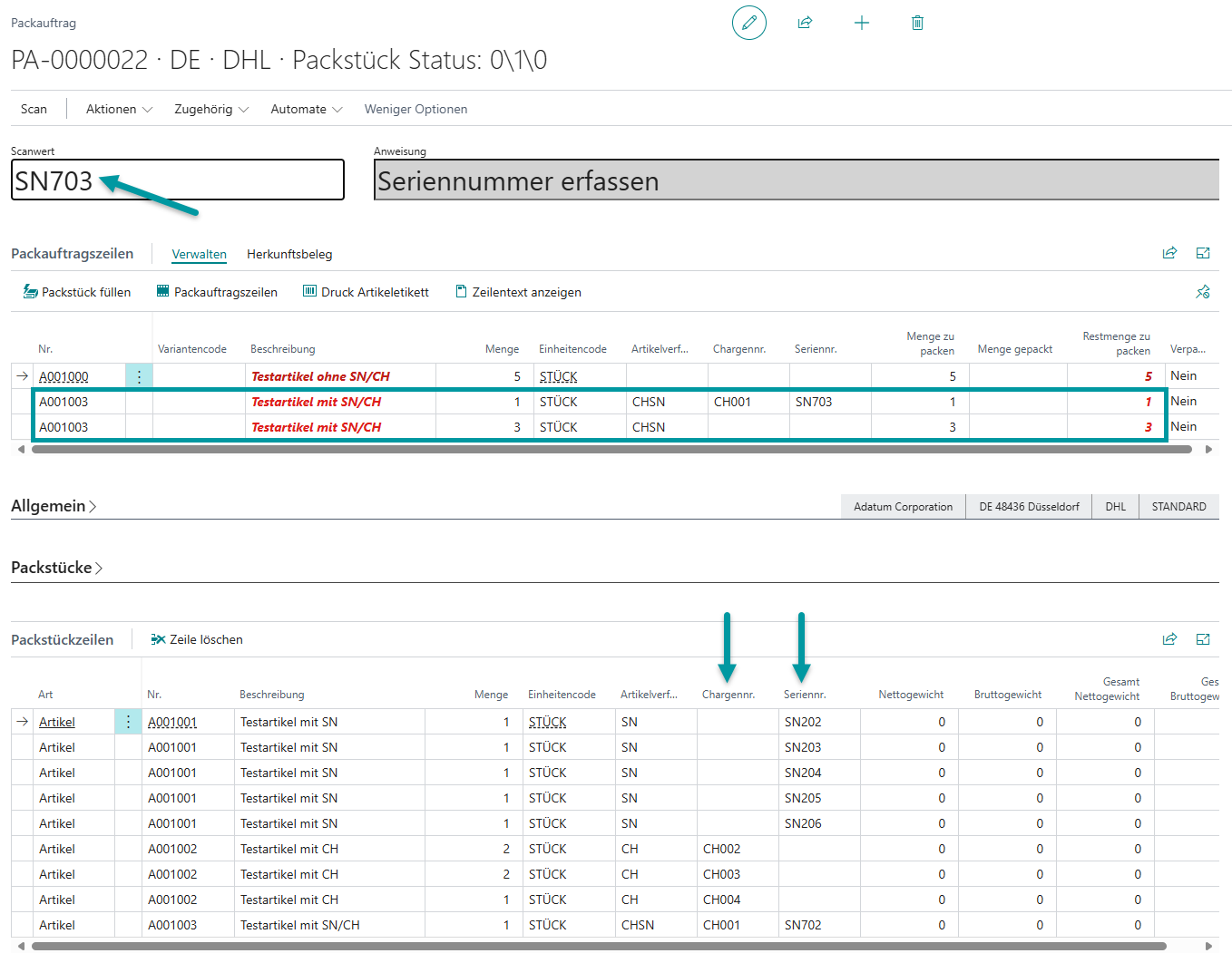This screenshot has height=963, width=1232.
Task: Click Zeile löschen in Packstückzeilen
Action: click(x=197, y=639)
